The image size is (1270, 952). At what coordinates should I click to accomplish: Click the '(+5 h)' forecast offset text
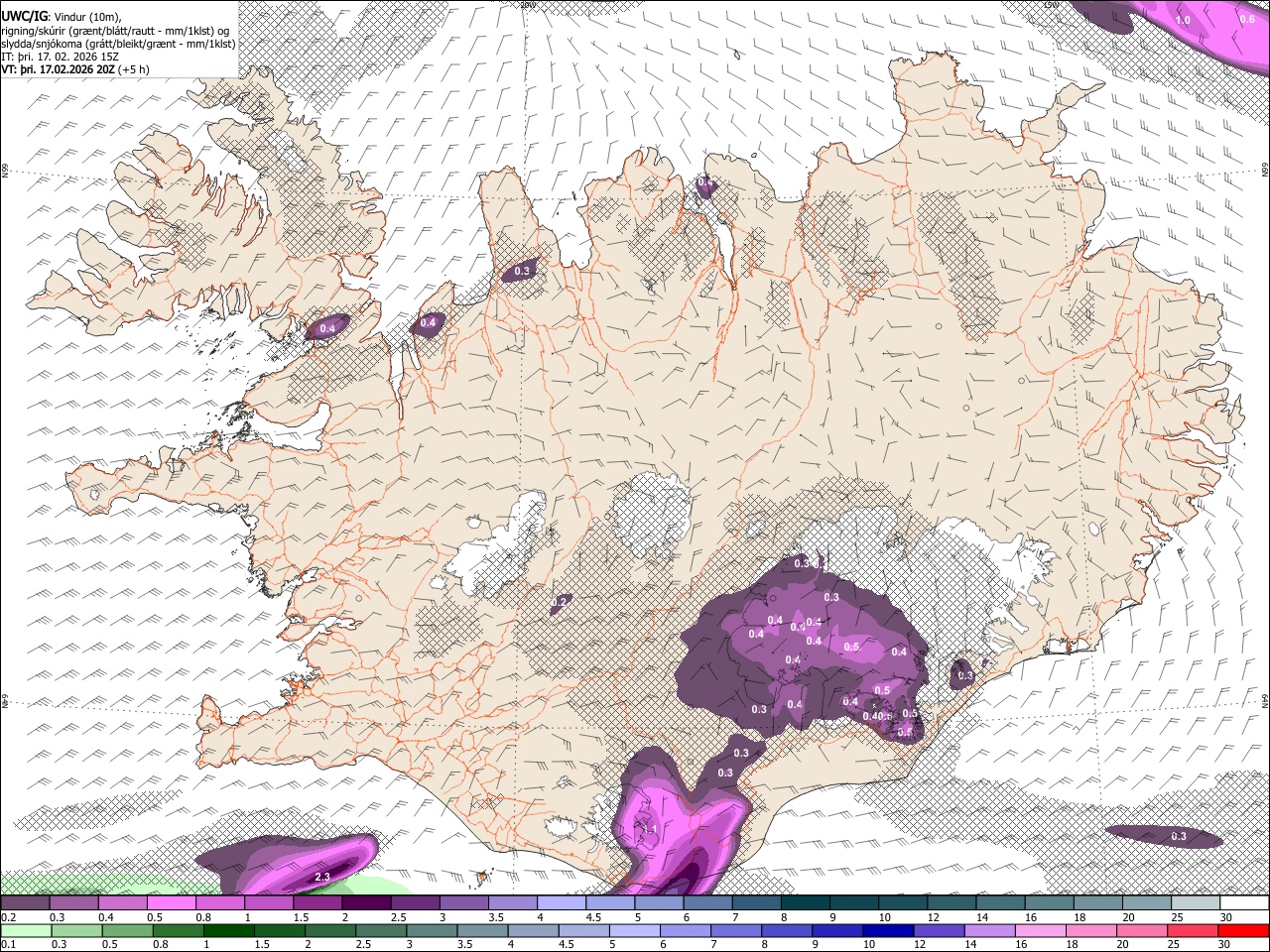[x=133, y=69]
